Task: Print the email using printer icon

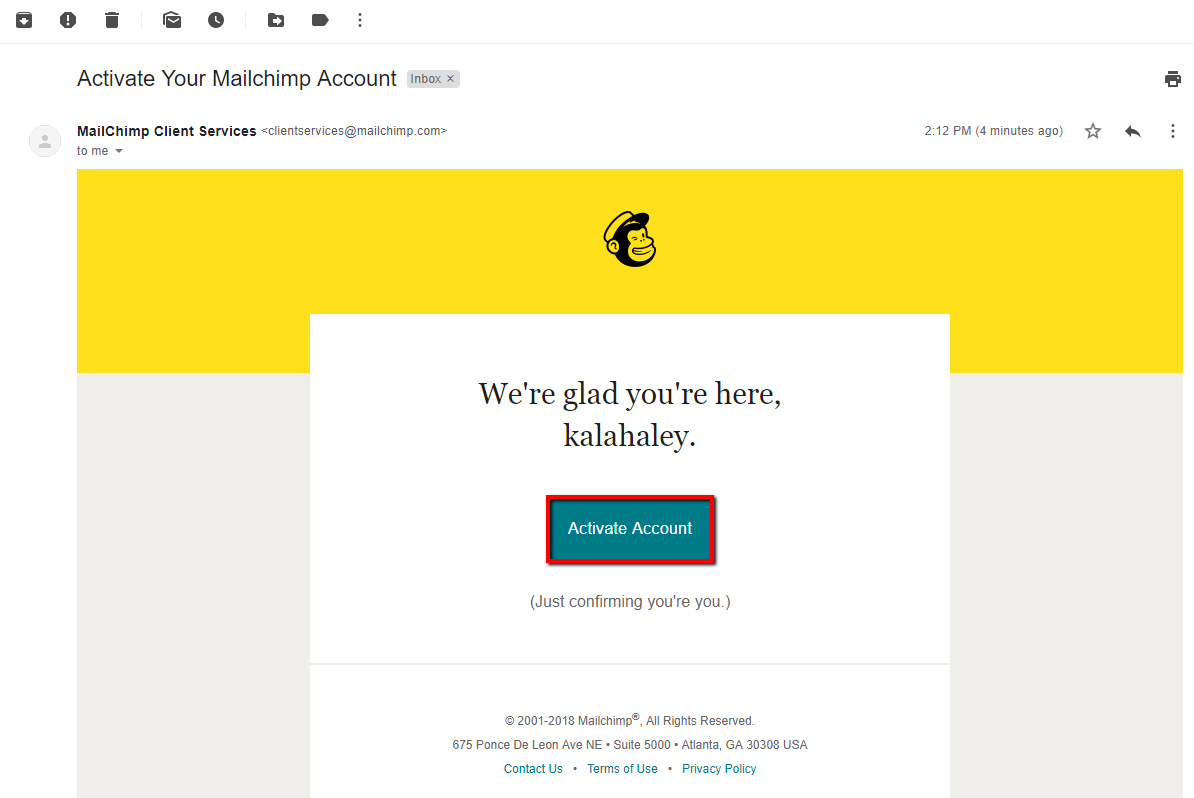Action: point(1173,79)
